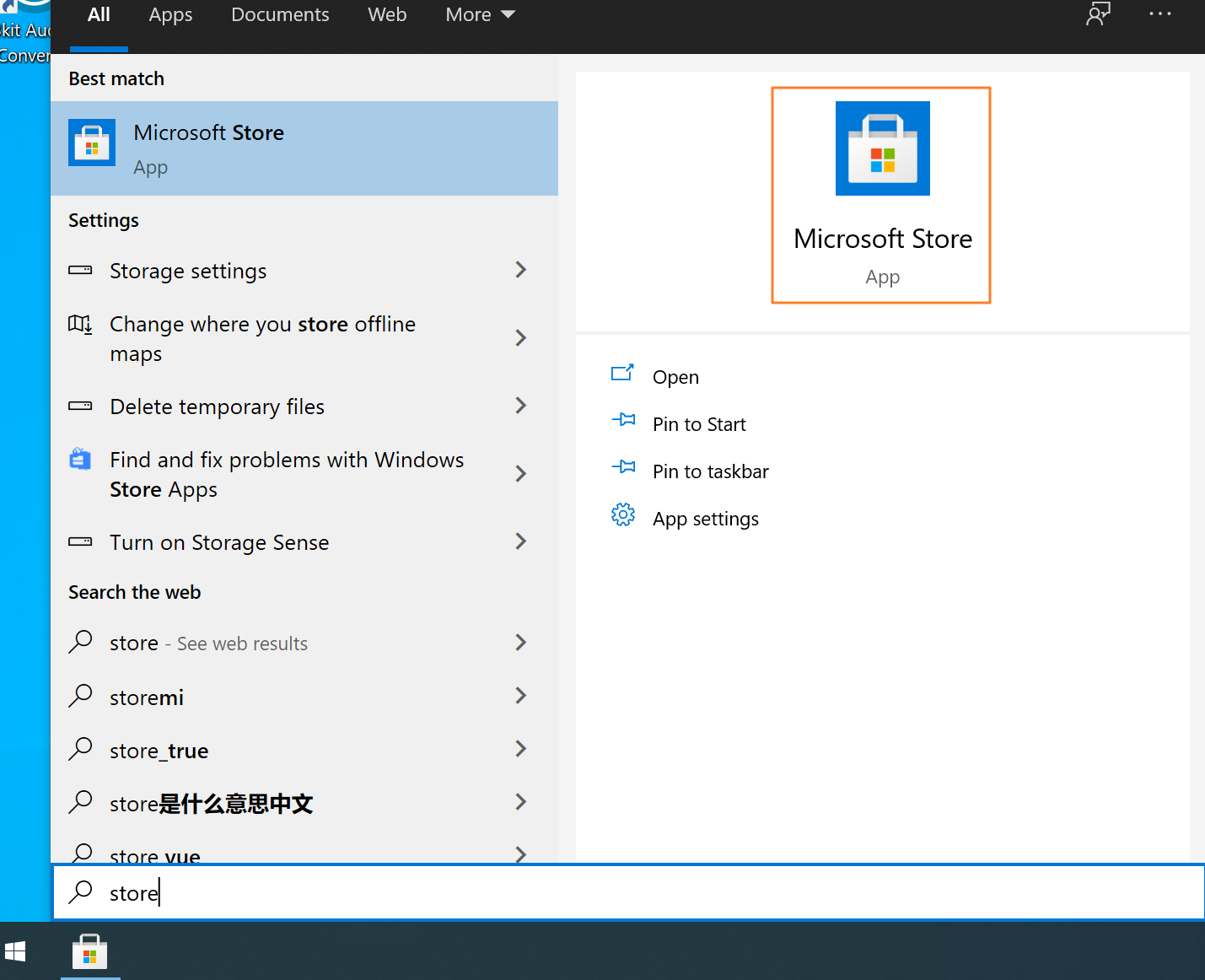Expand Delete temporary files chevron

(x=521, y=406)
